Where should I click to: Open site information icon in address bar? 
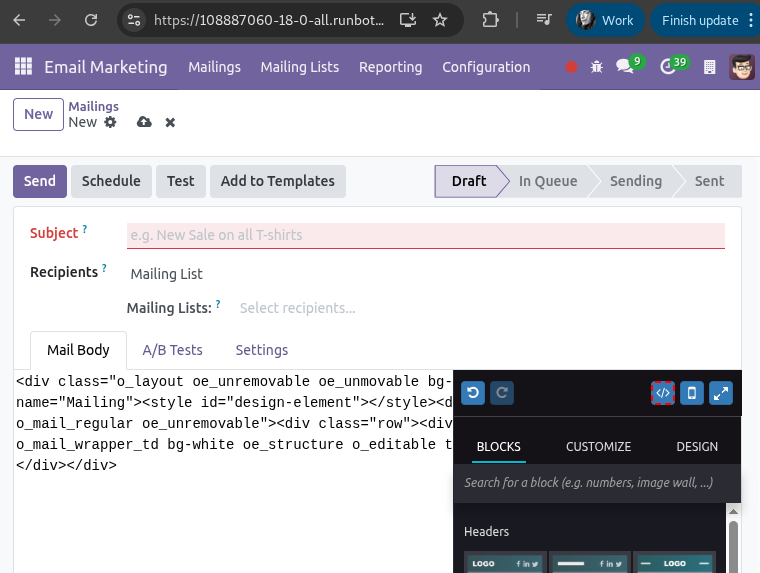coord(134,20)
